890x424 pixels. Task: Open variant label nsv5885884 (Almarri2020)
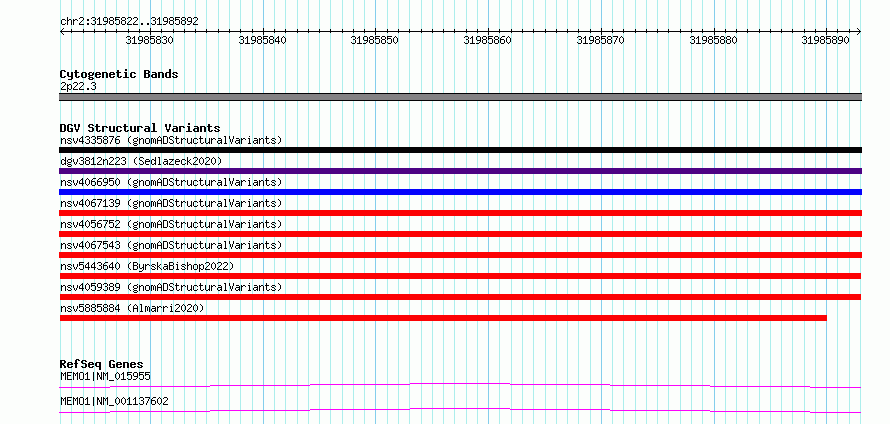tap(132, 308)
